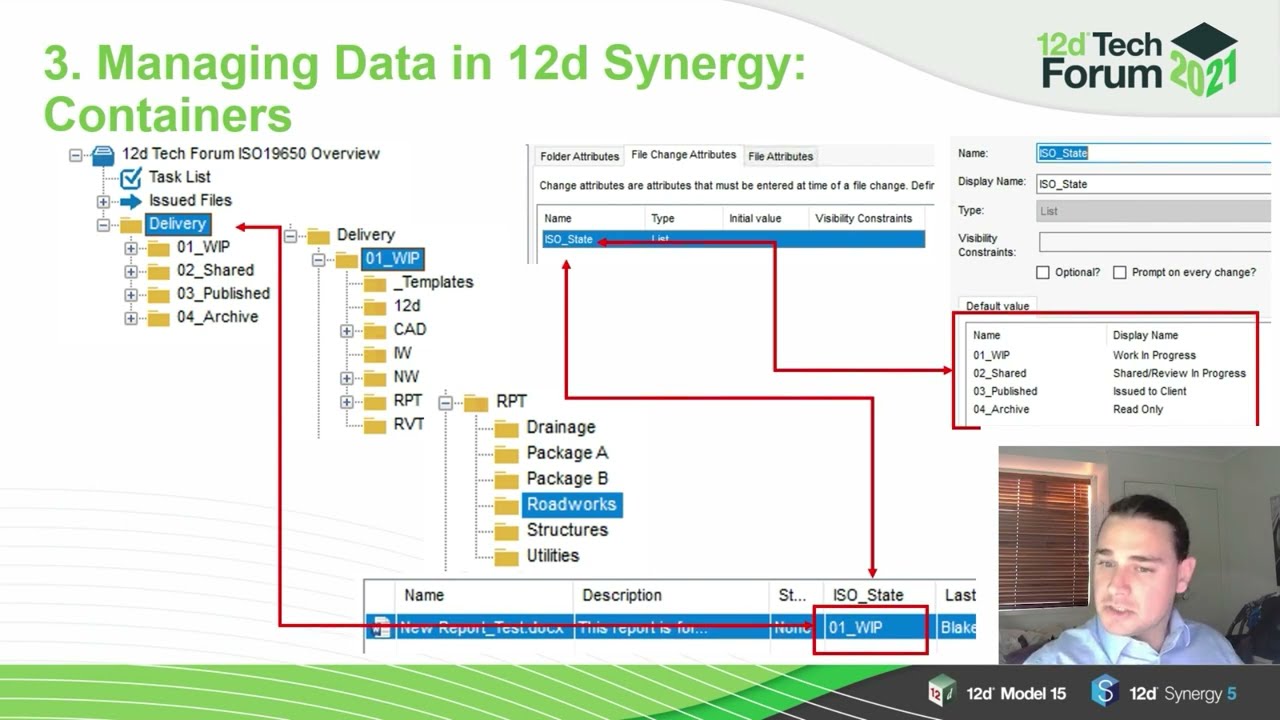1280x720 pixels.
Task: Click the ISO_State column header in file list
Action: (878, 595)
